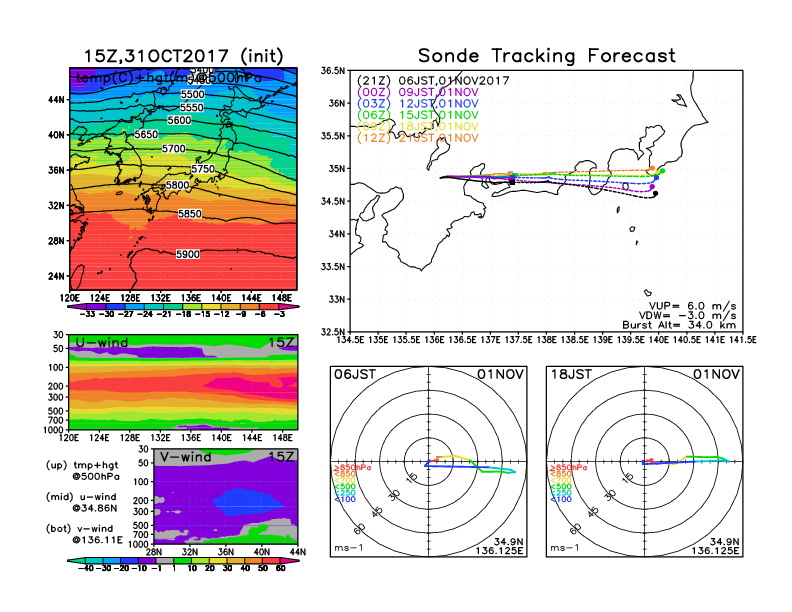The height and width of the screenshot is (612, 792).
Task: Click the "(up) tmp+hgt @500hPa" note
Action: tap(82, 471)
